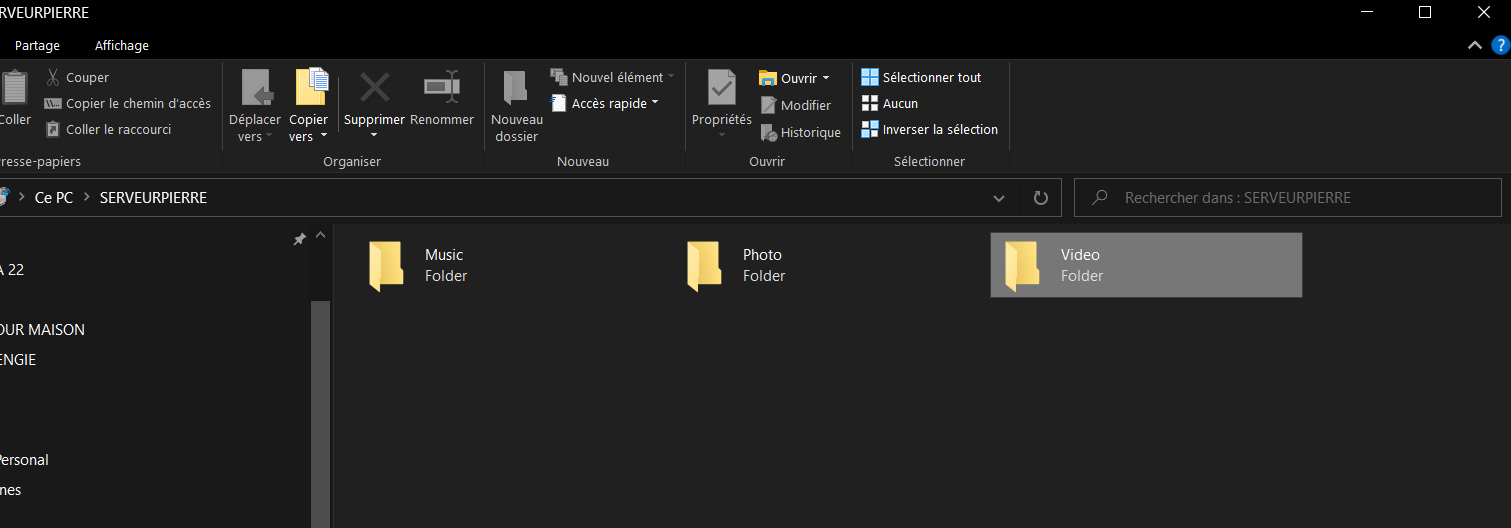The height and width of the screenshot is (528, 1511).
Task: Switch to the Partage tab
Action: pos(37,45)
